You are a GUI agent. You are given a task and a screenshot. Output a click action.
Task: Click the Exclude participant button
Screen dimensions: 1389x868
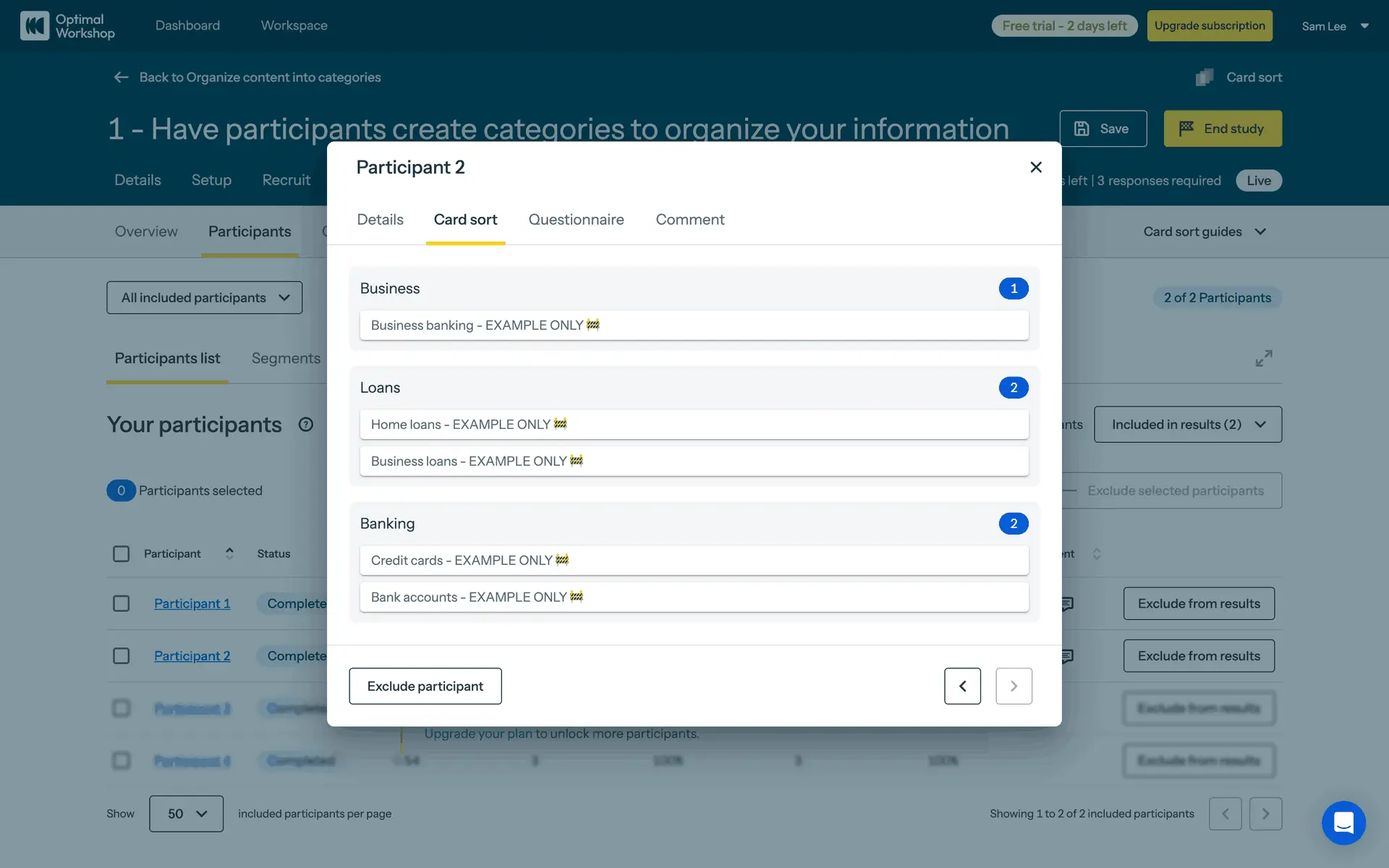tap(425, 686)
